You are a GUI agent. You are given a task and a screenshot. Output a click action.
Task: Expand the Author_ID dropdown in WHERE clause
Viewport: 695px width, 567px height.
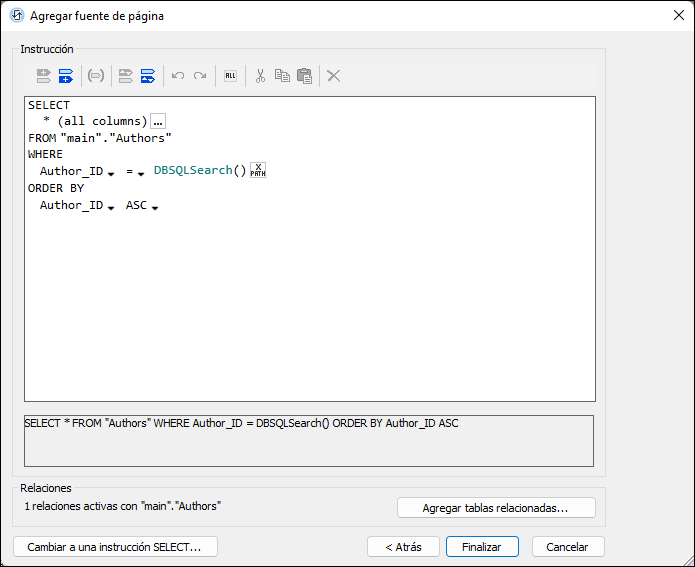tap(111, 173)
